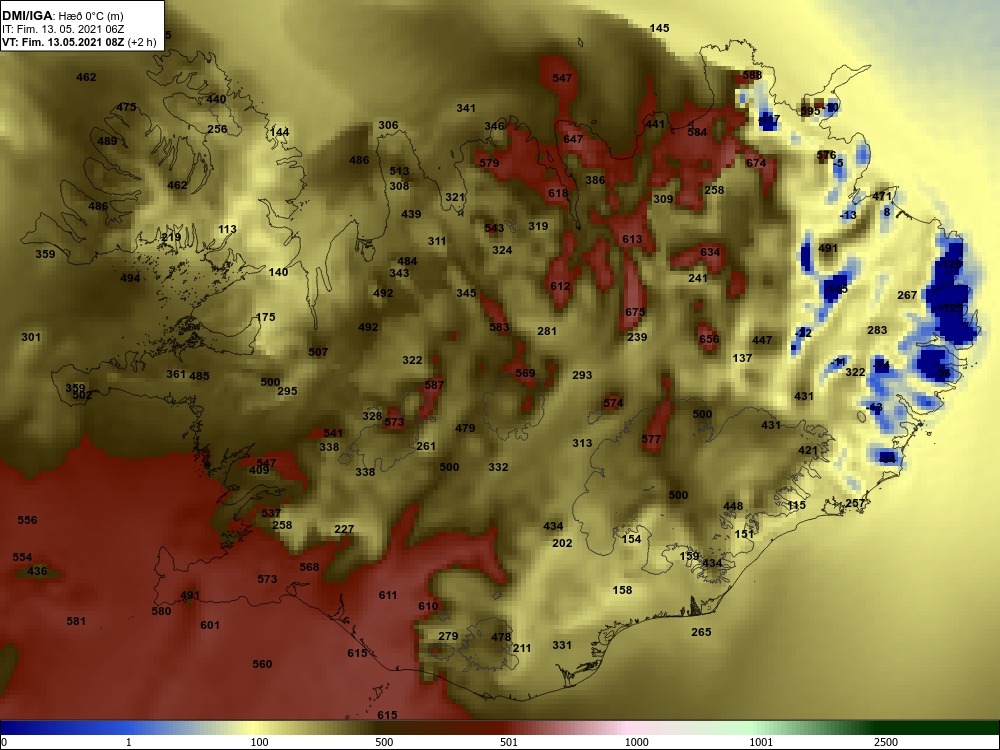Click the map value 409
This screenshot has width=1000, height=750.
tap(259, 470)
